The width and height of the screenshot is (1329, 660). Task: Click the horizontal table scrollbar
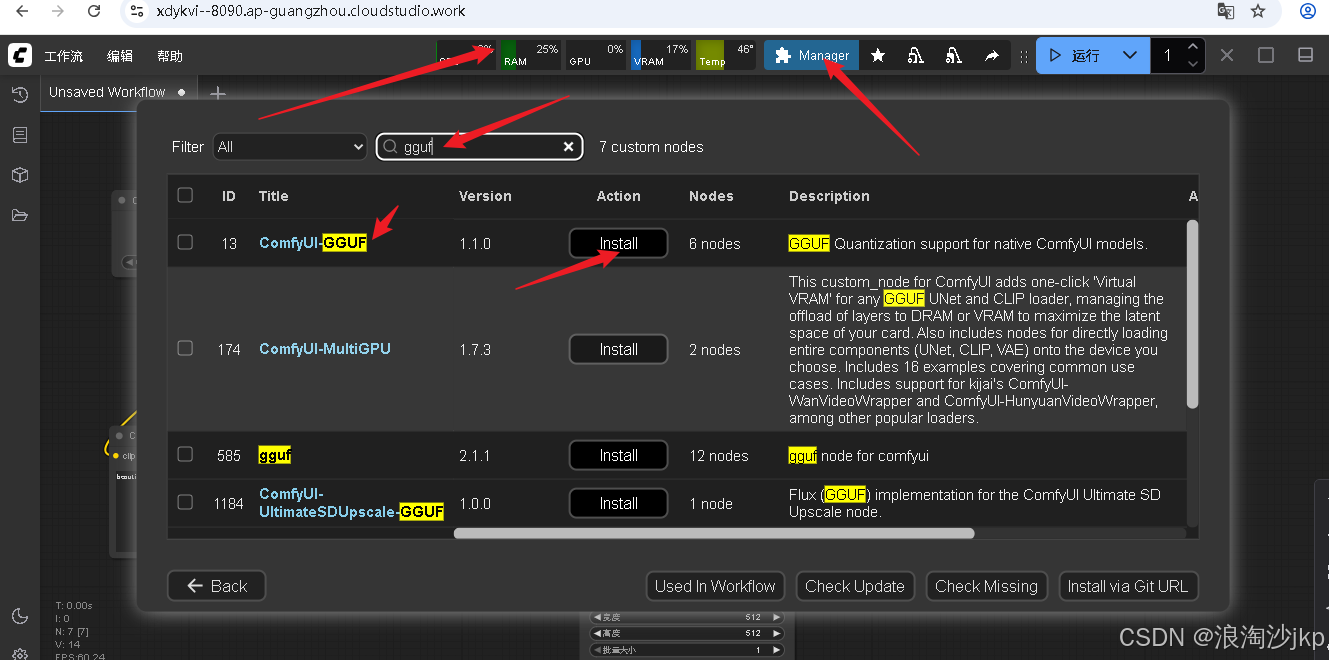click(x=714, y=533)
